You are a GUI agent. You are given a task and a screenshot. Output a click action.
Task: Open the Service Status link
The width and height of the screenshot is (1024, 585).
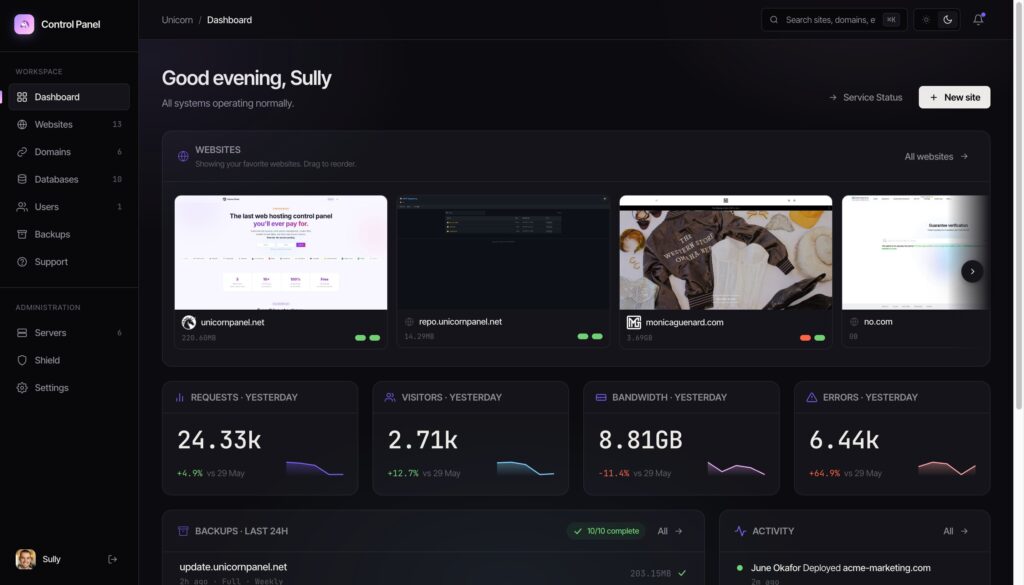tap(865, 97)
